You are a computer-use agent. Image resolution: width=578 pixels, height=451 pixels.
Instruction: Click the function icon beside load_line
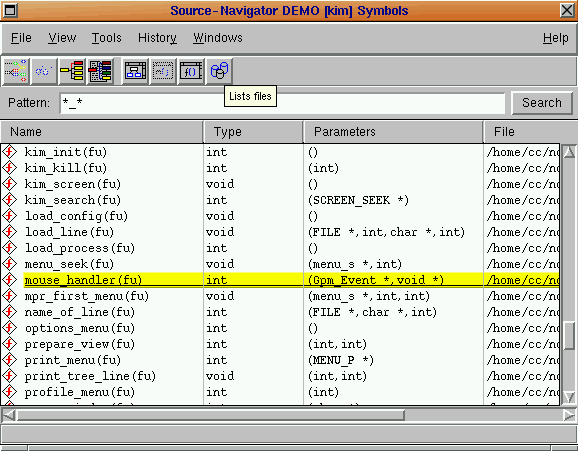tap(10, 232)
